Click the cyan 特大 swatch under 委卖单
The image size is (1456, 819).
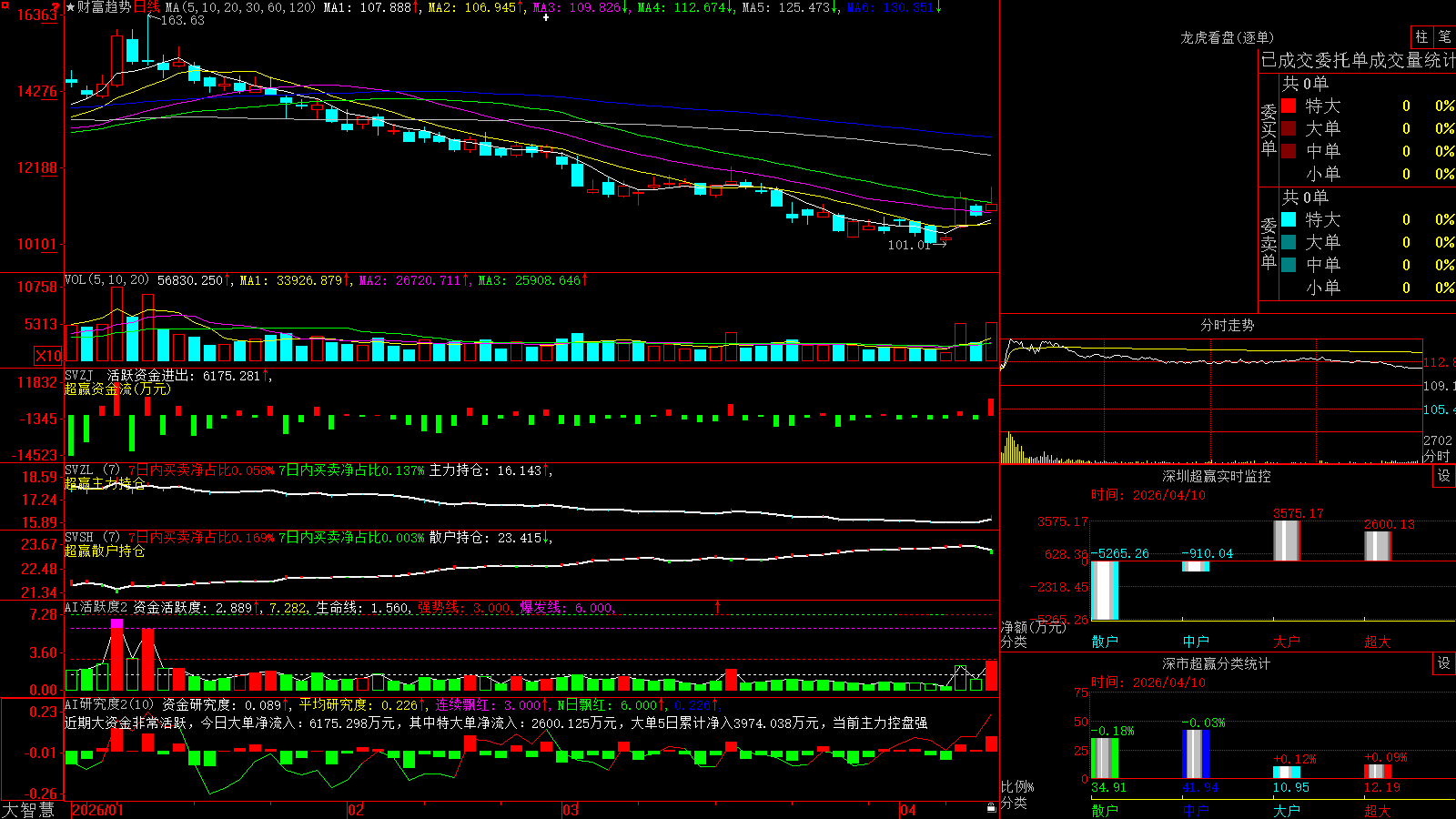tap(1289, 219)
